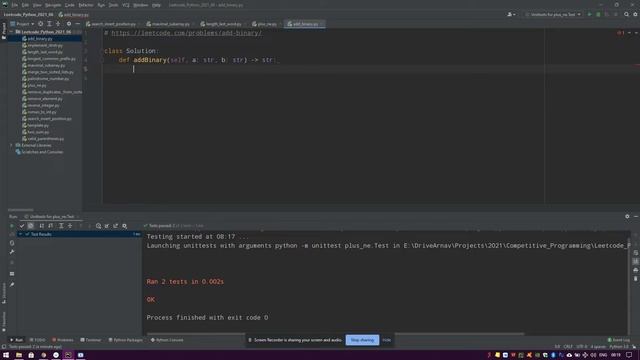Click print icon beside console output

636,270
